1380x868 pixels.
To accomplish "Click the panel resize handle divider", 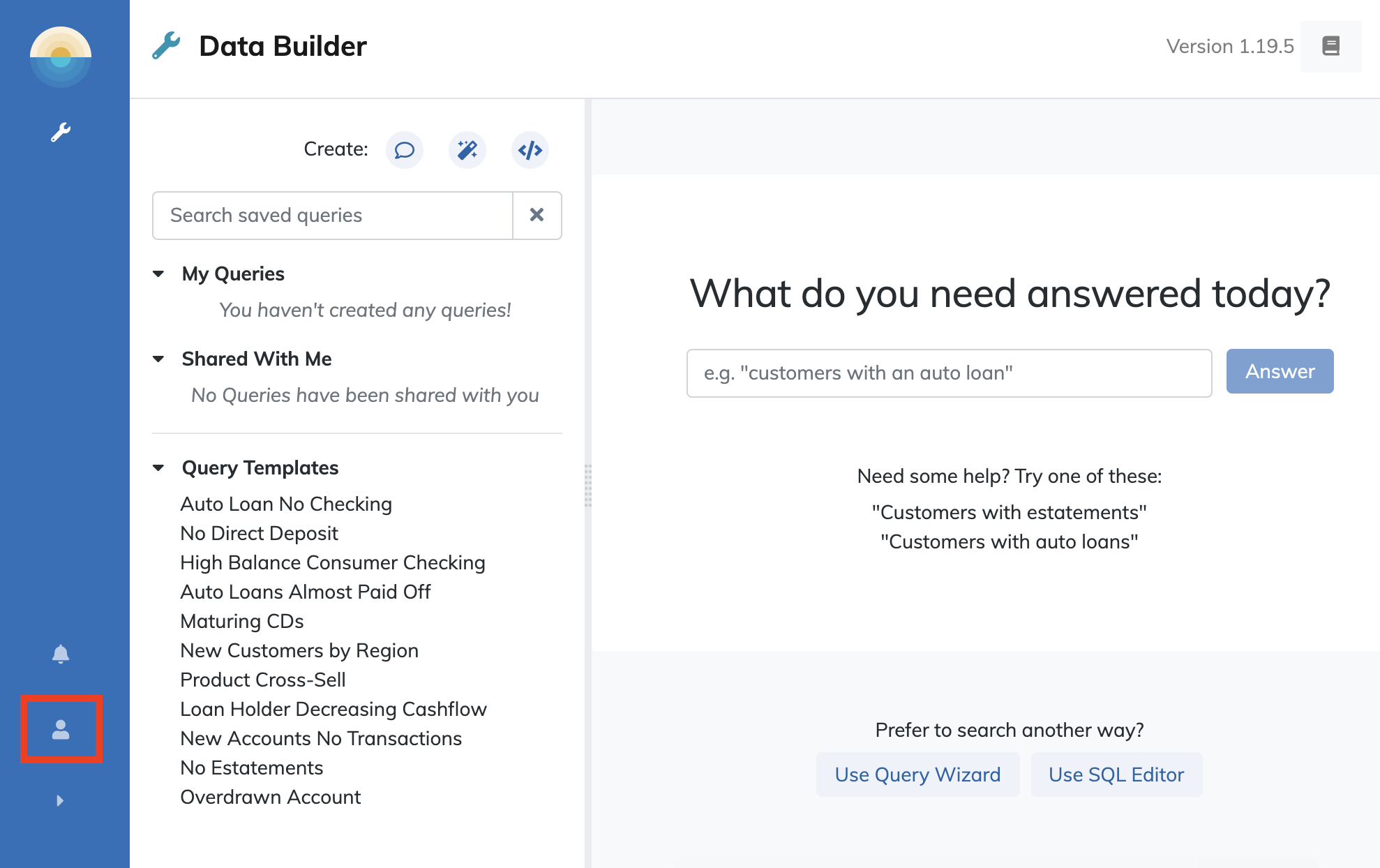I will point(588,485).
